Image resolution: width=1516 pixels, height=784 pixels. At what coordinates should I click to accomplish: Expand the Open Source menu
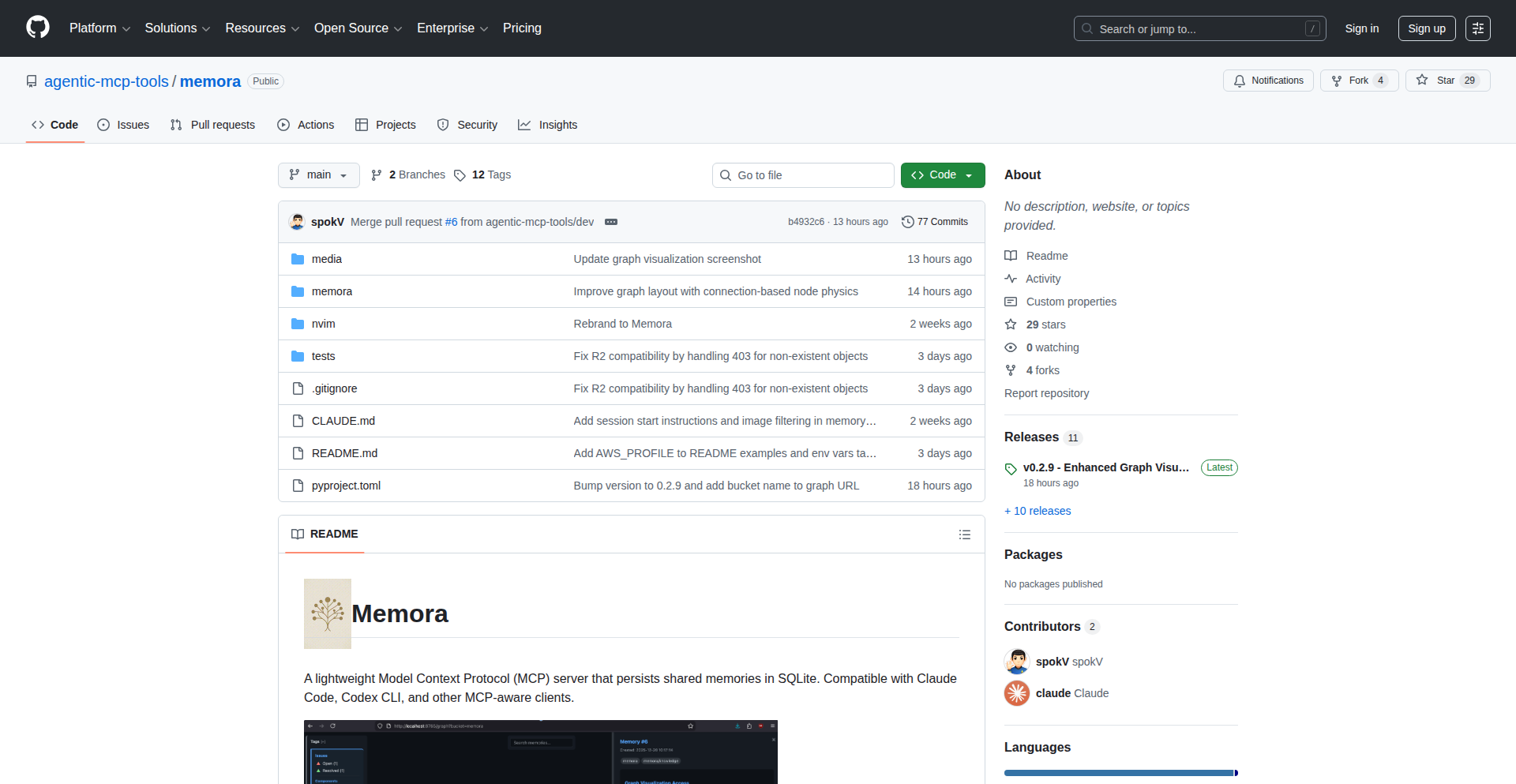tap(357, 28)
